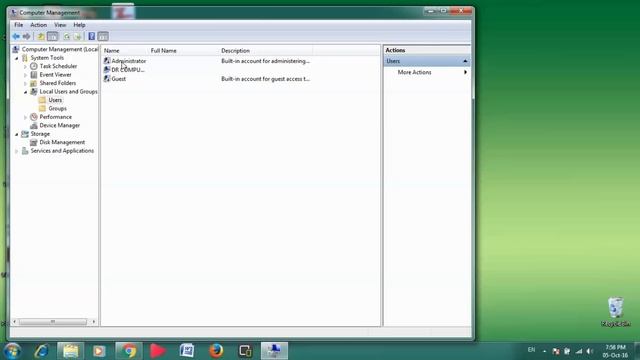Show hidden tray icons arrow
640x360 pixels.
[544, 351]
